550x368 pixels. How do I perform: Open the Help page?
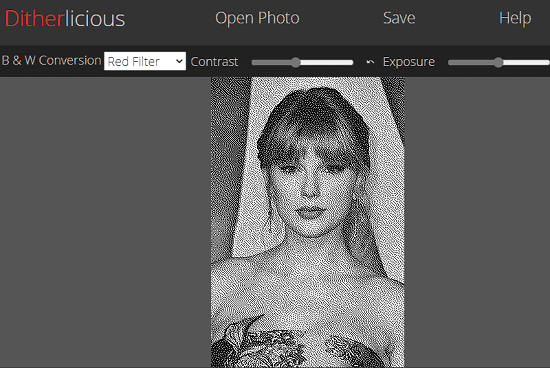tap(515, 18)
